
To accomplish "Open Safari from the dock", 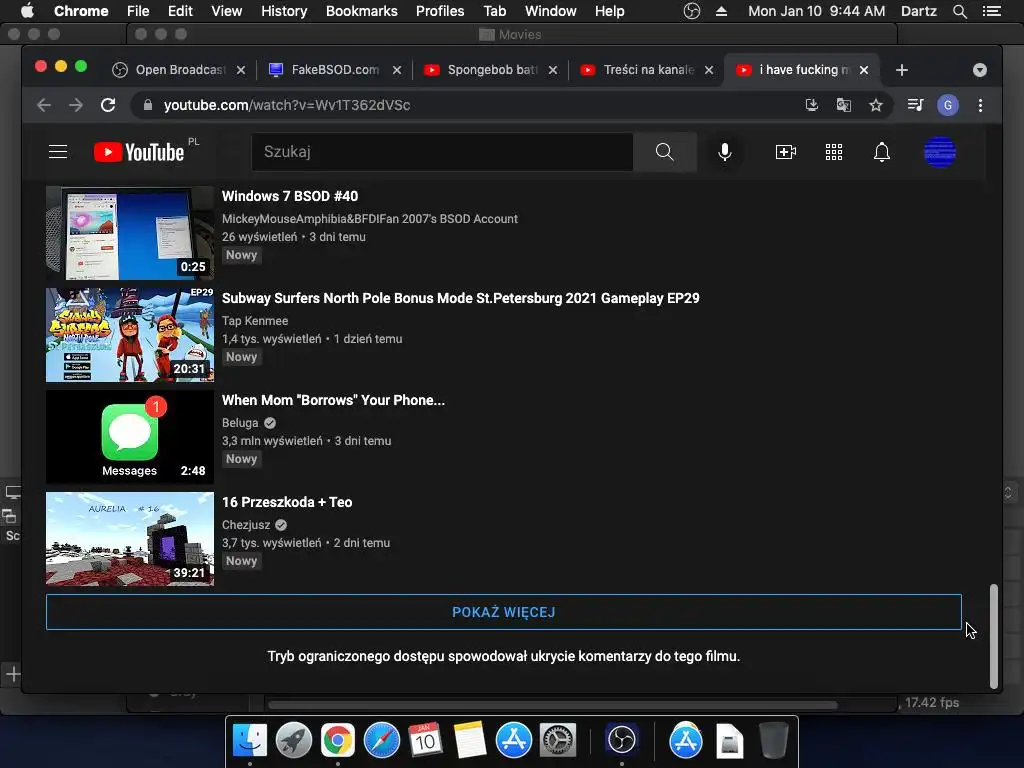I will [382, 741].
